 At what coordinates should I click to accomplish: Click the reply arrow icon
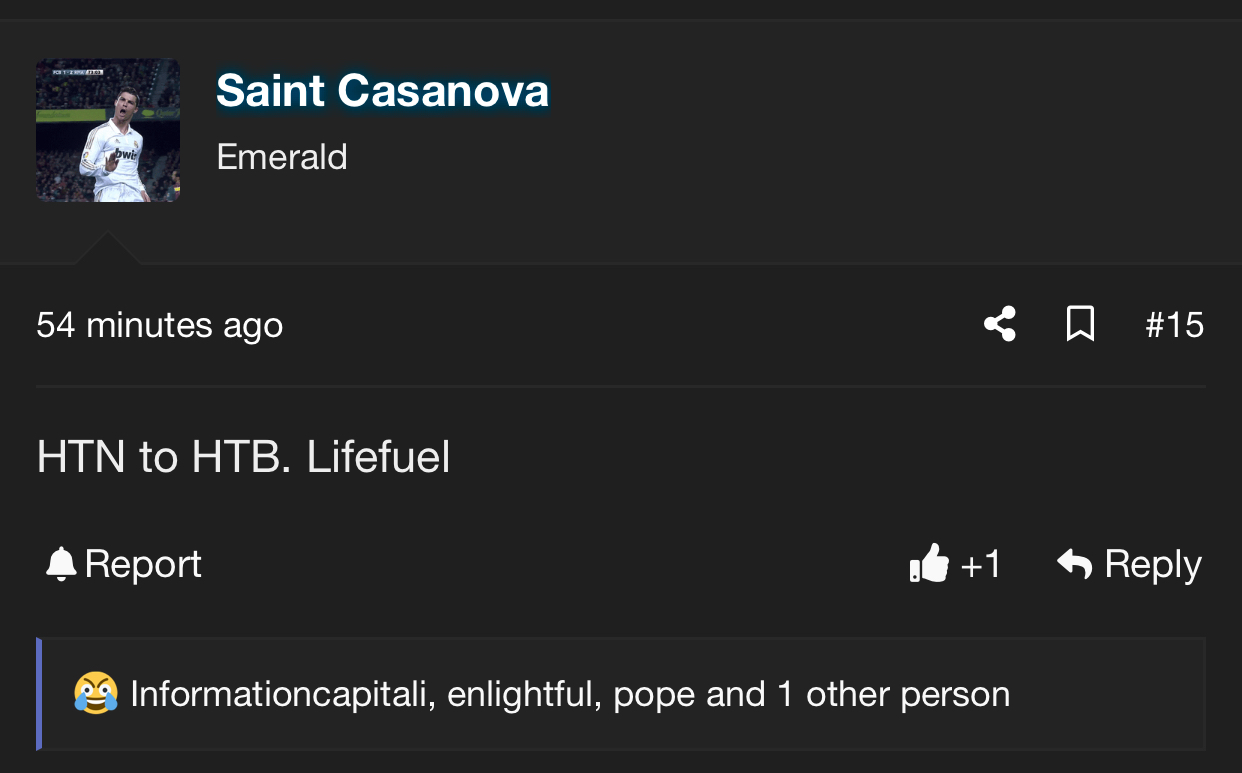(1074, 564)
